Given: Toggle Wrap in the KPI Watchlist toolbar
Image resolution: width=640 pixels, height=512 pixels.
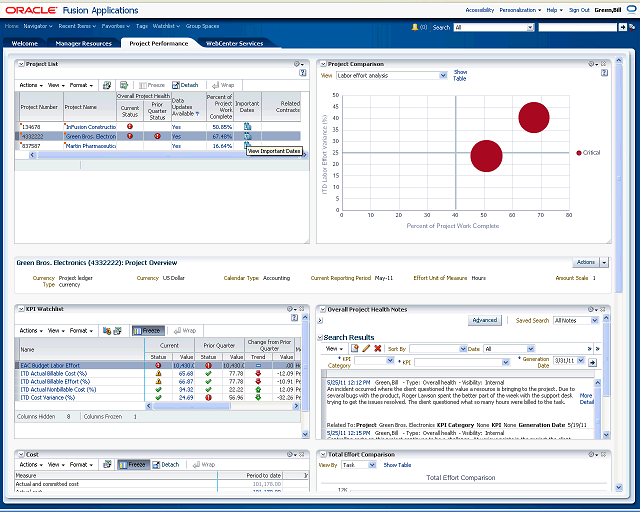Looking at the screenshot, I should (184, 330).
